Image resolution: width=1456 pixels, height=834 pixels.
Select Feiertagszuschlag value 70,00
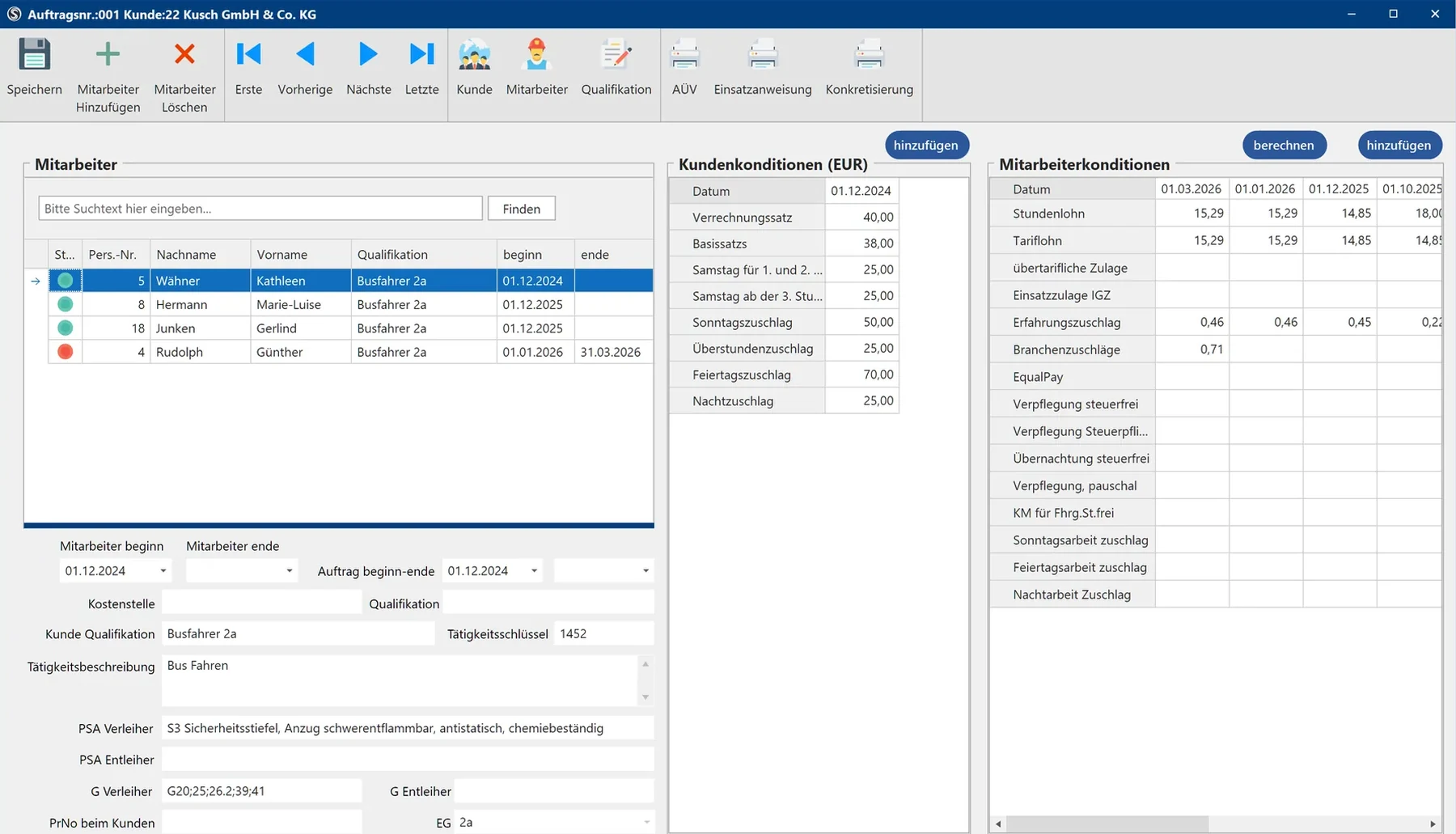[861, 375]
